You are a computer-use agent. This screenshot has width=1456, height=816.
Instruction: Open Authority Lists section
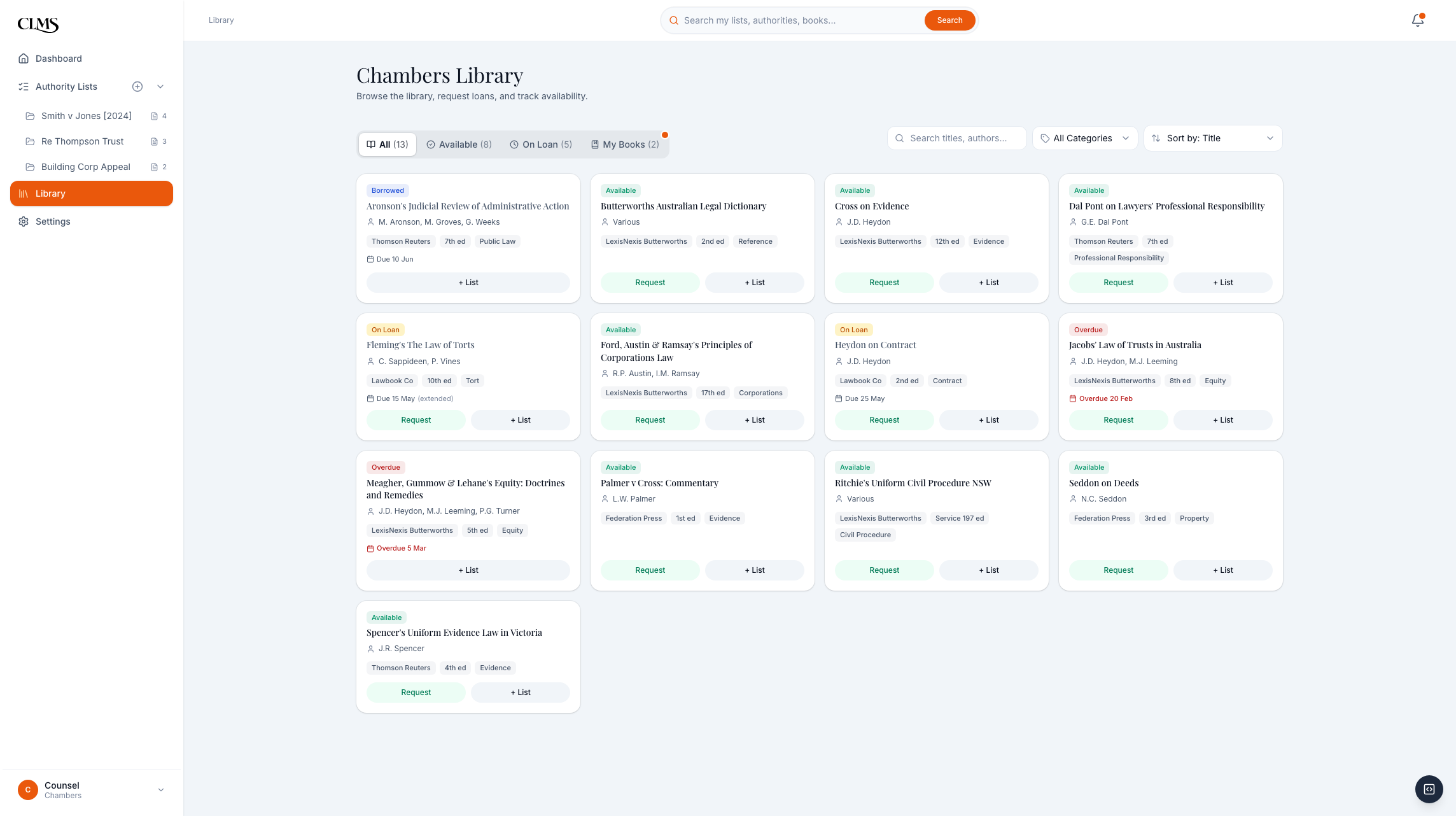coord(66,87)
